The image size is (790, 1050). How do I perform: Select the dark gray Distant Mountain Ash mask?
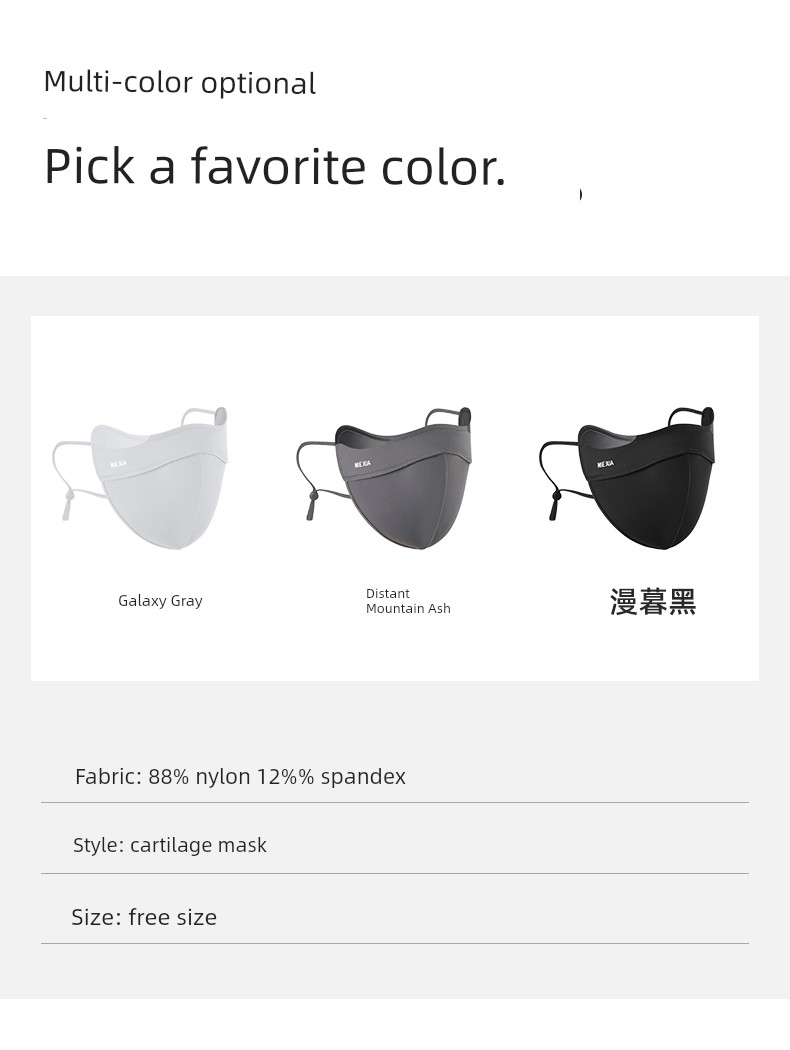coord(384,477)
